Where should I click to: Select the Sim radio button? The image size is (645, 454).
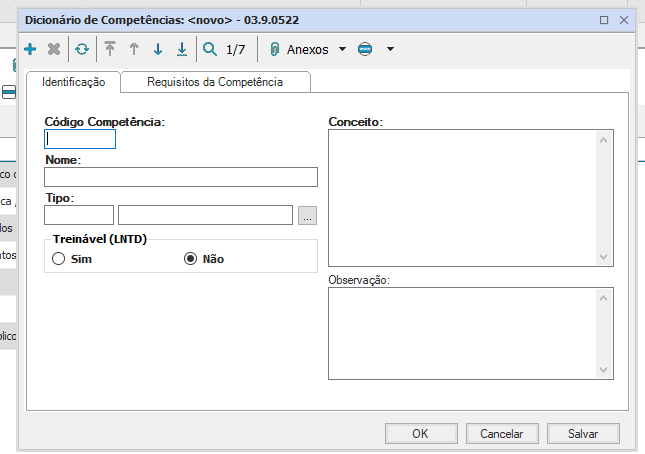(59, 259)
